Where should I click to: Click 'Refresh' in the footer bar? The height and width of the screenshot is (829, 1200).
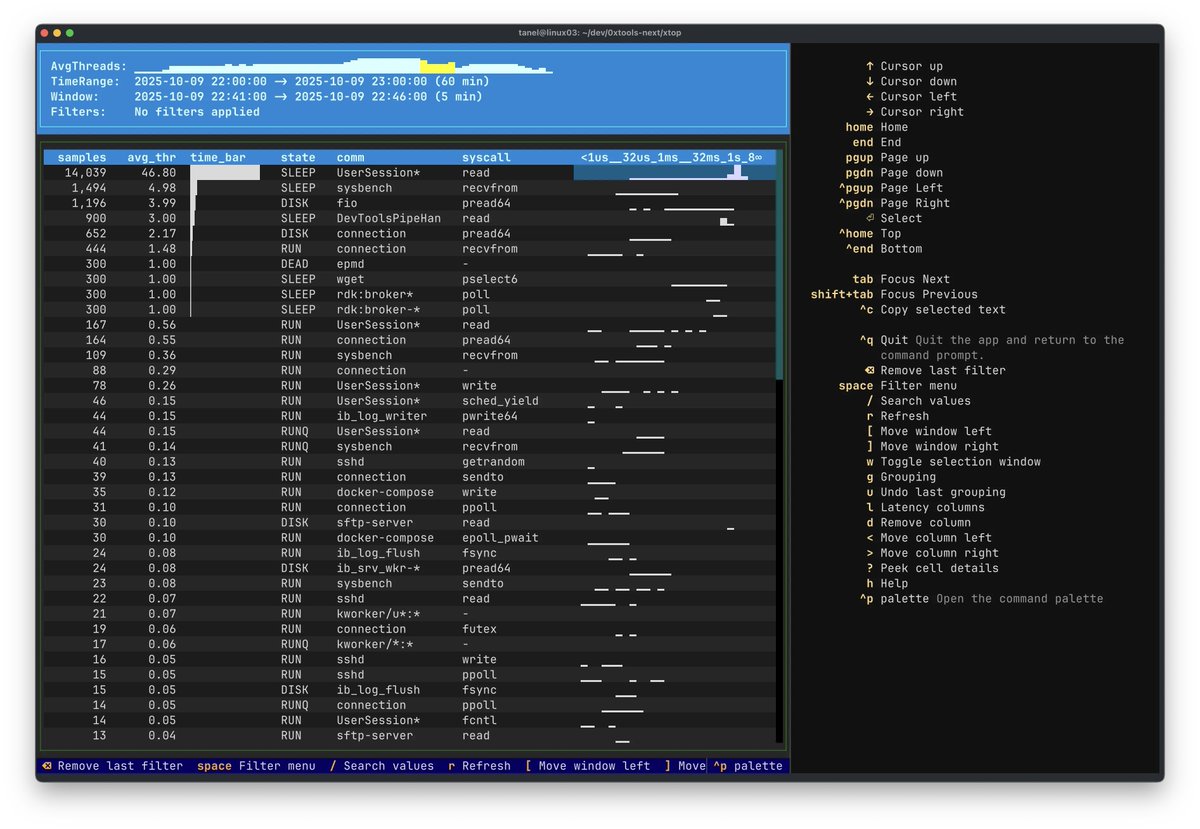pos(479,766)
